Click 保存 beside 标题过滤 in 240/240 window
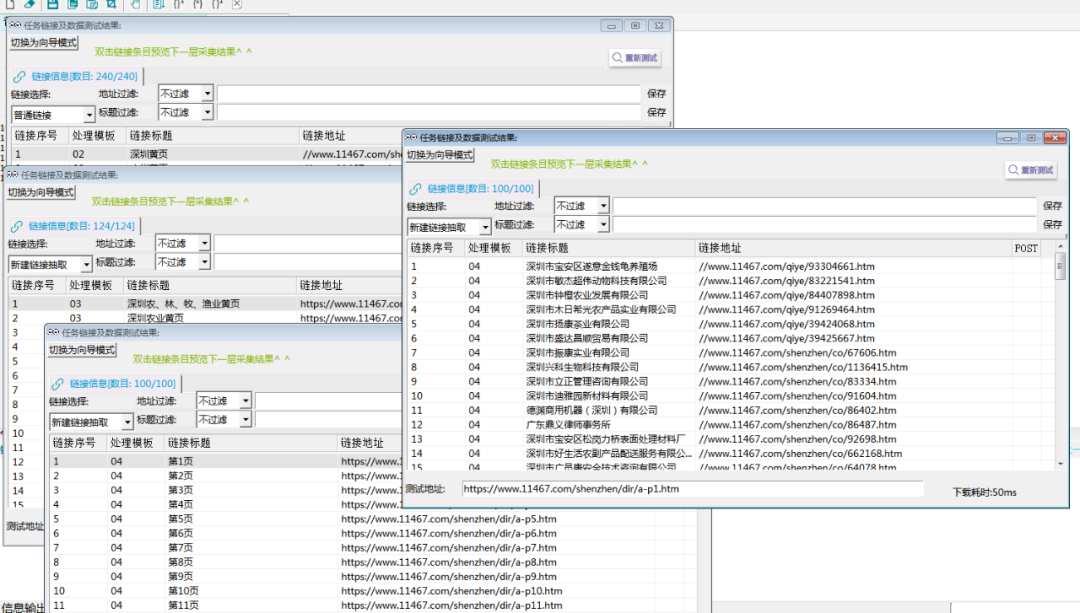1080x613 pixels. (656, 112)
